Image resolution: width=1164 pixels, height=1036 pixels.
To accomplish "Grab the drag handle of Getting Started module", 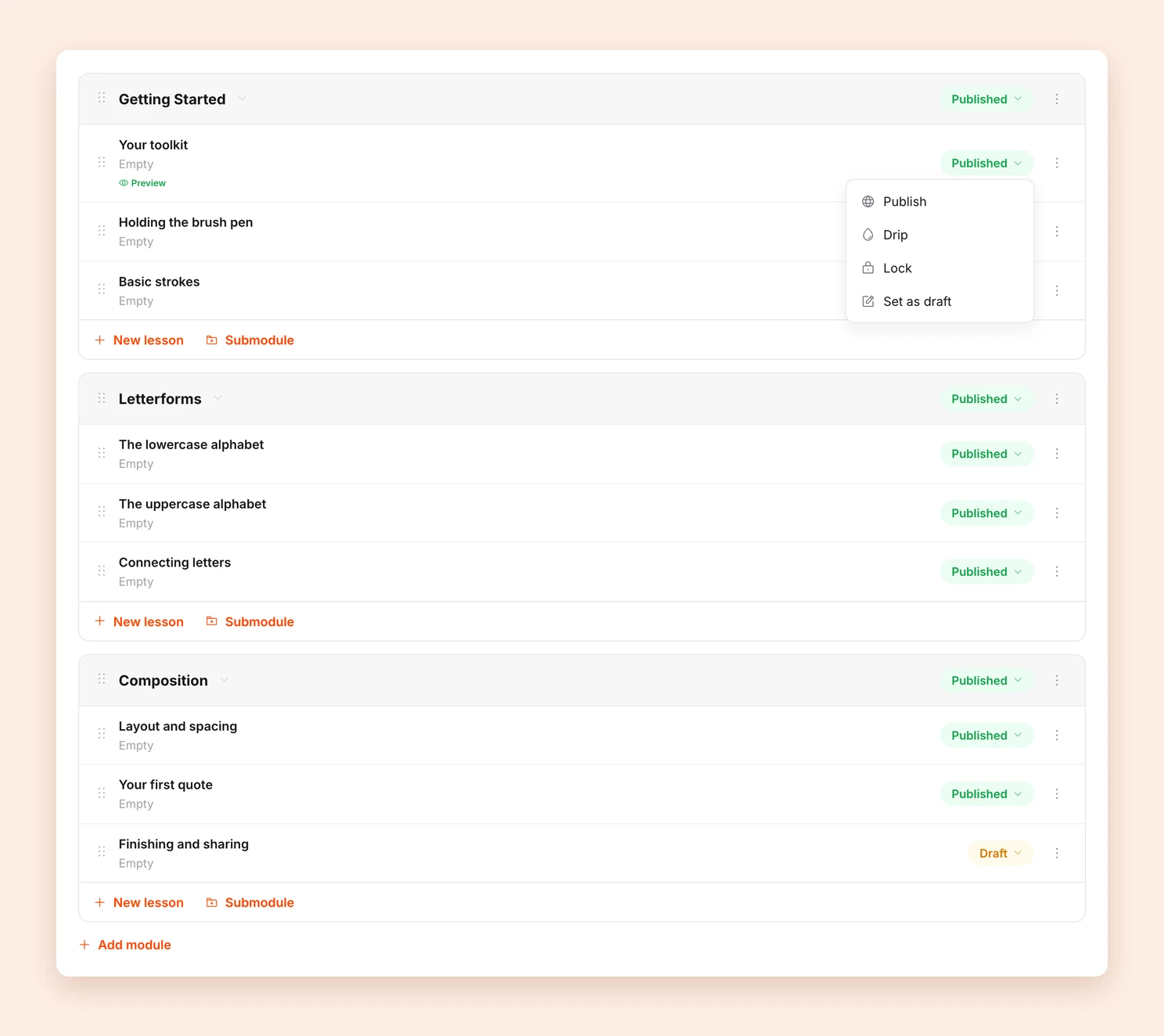I will pyautogui.click(x=102, y=98).
